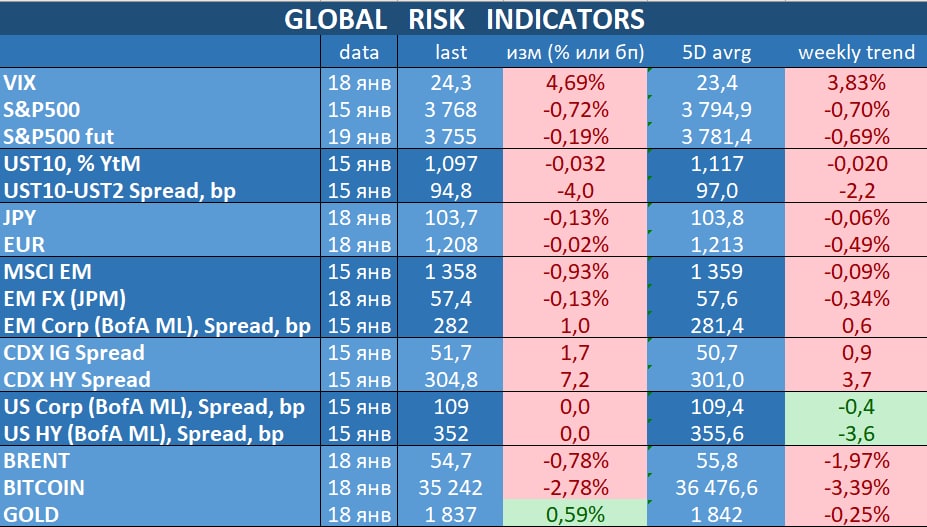Click the 'weekly trend' column header

click(856, 52)
